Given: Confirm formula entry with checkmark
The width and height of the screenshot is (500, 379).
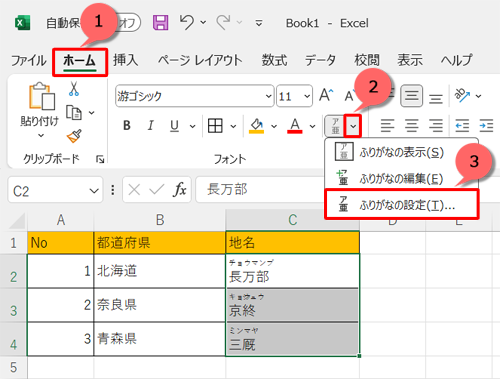Looking at the screenshot, I should [x=156, y=190].
